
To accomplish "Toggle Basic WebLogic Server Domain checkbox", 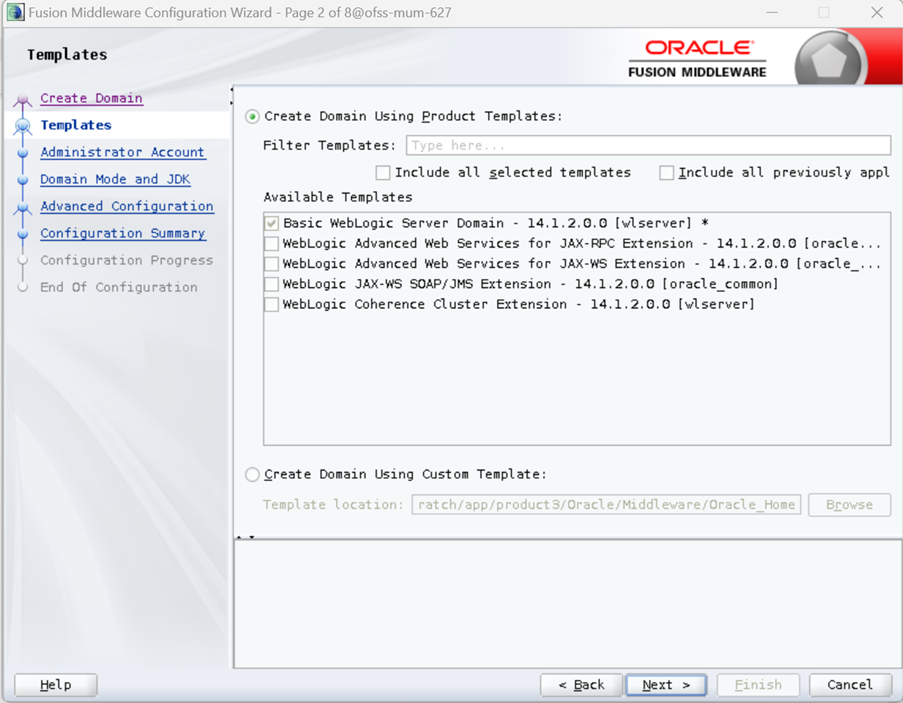I will (x=271, y=223).
